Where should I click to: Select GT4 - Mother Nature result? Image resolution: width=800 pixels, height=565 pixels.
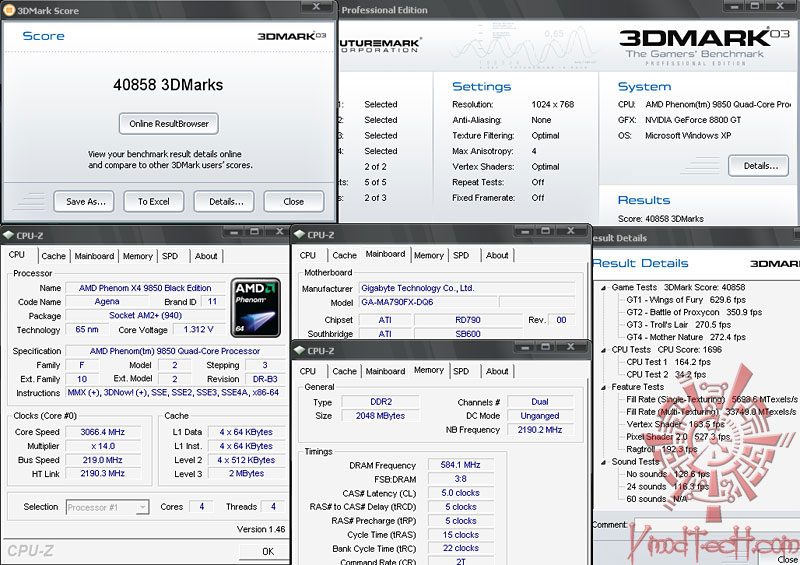[686, 337]
